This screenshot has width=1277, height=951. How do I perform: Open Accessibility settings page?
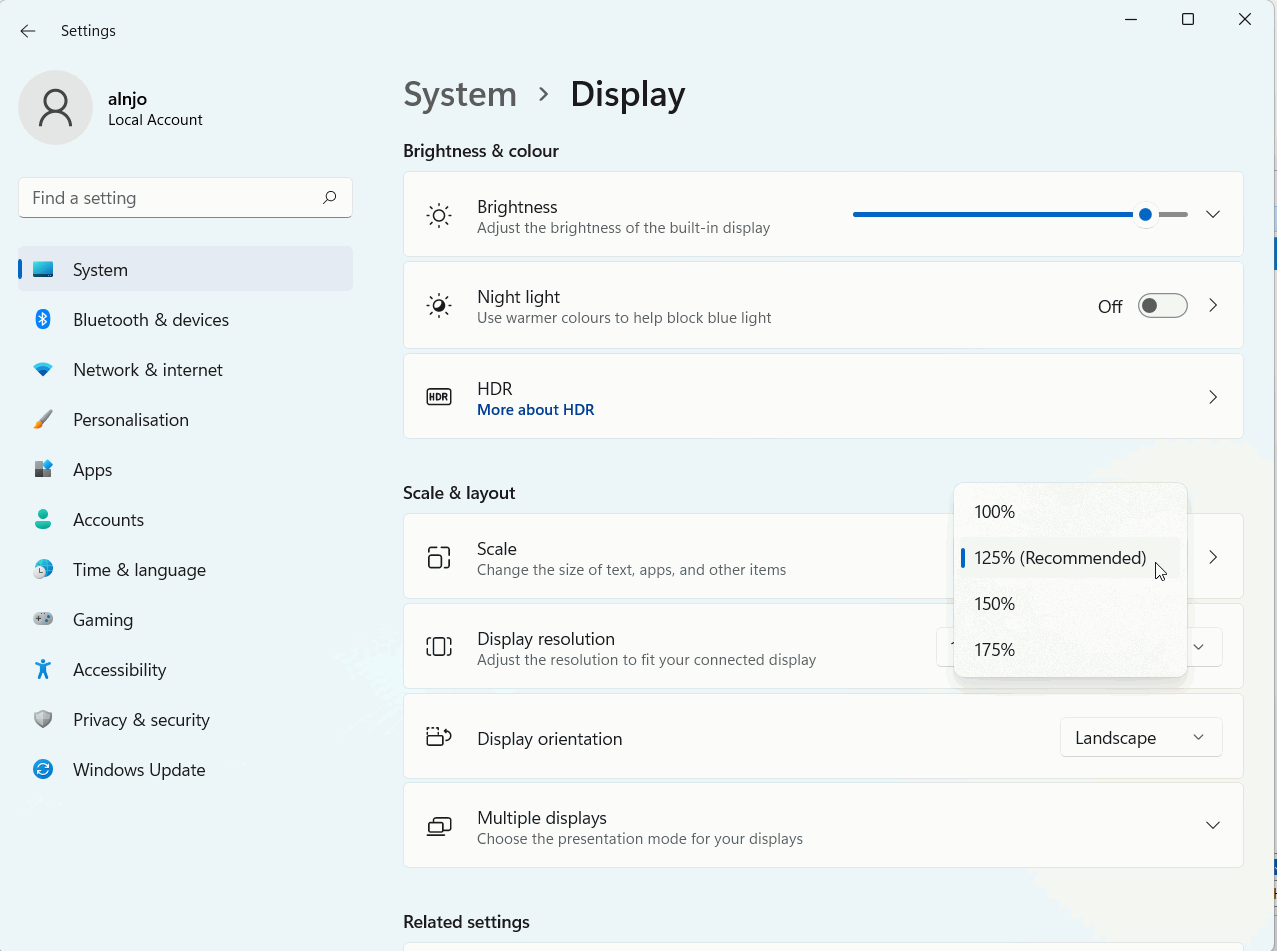click(x=185, y=670)
